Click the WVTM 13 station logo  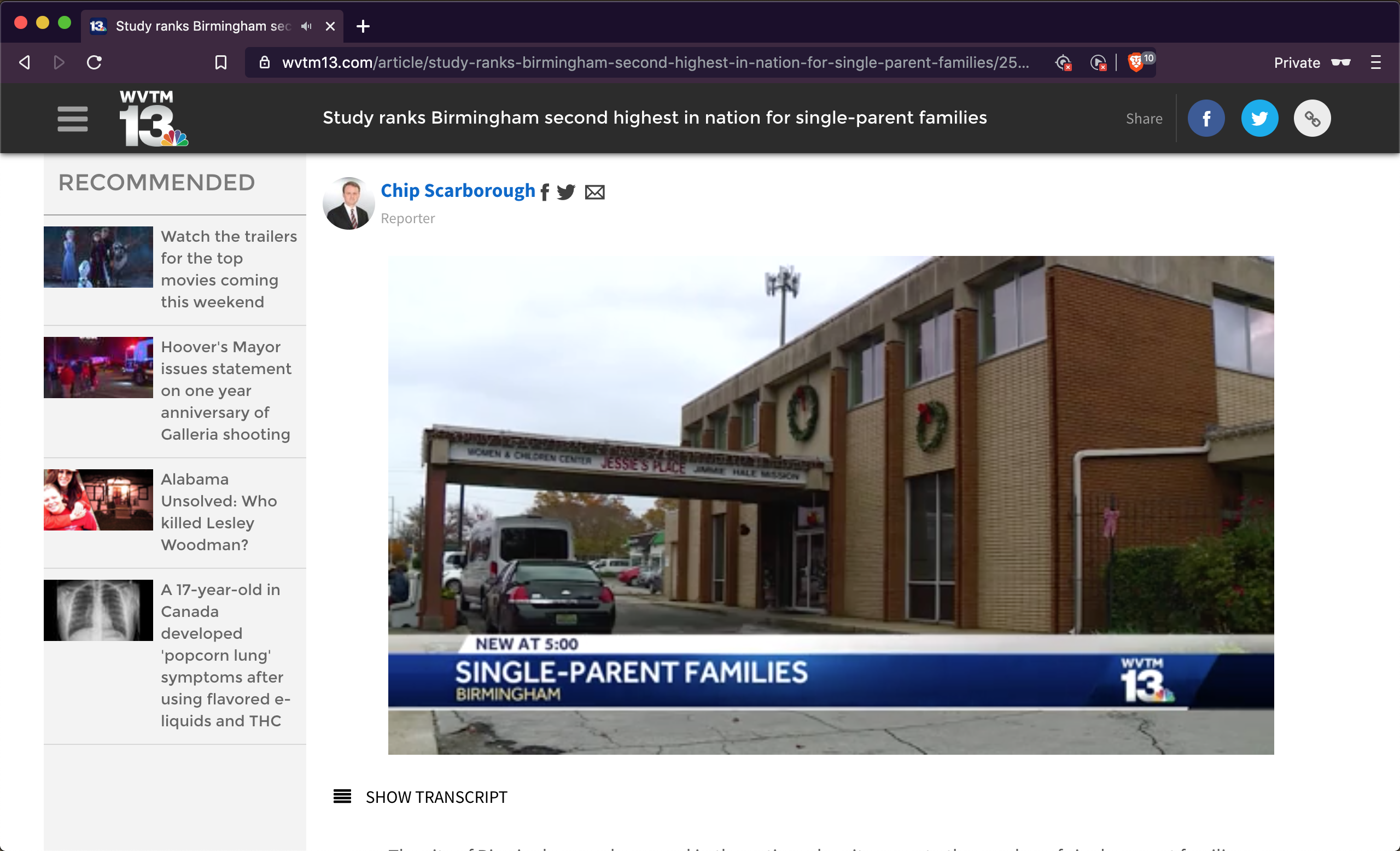151,118
